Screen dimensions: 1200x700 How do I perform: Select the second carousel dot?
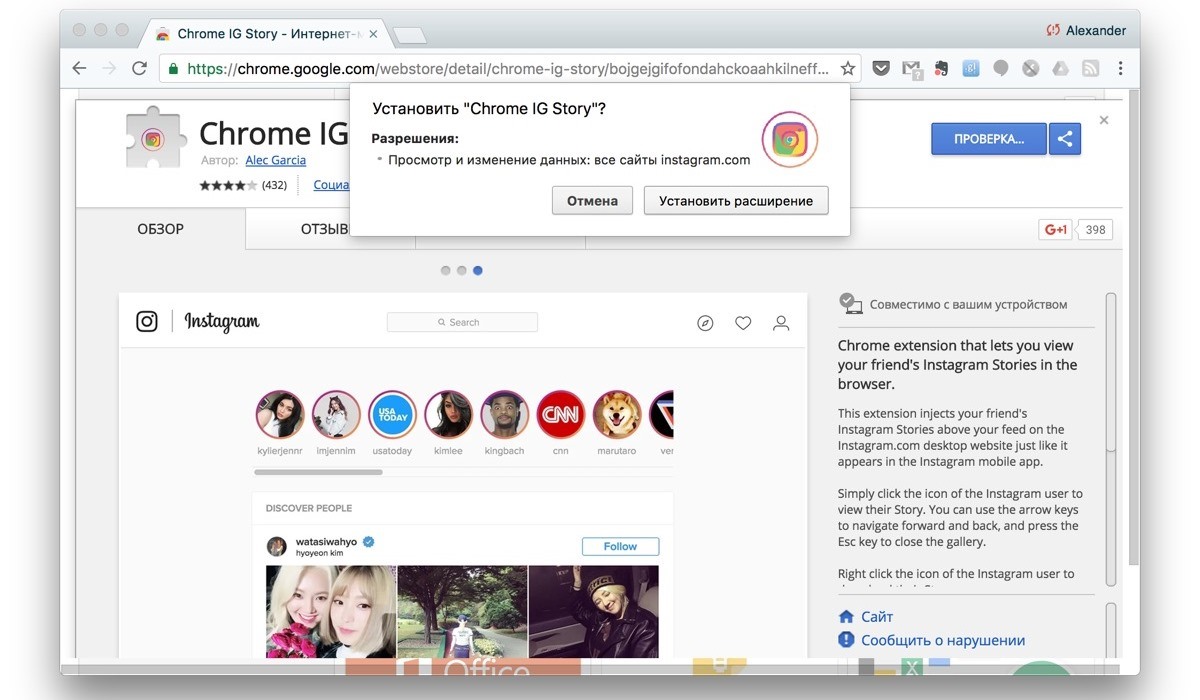click(x=461, y=270)
